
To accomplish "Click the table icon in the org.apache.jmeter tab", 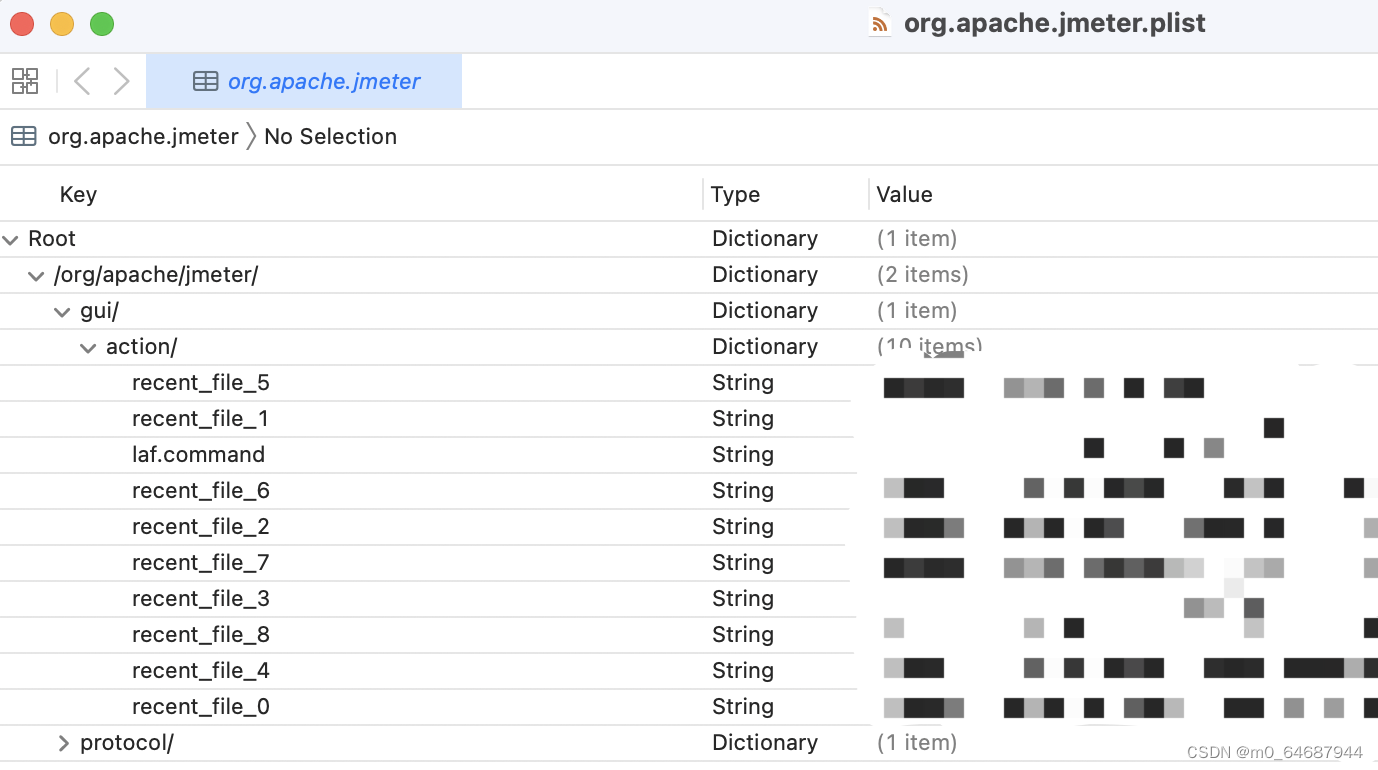I will (205, 81).
